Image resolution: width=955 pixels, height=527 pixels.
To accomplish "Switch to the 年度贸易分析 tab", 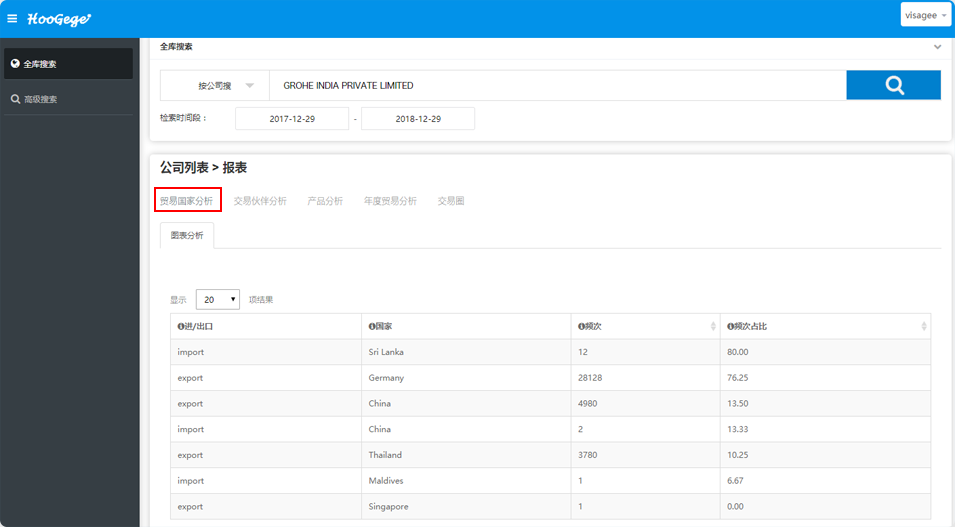I will point(390,200).
